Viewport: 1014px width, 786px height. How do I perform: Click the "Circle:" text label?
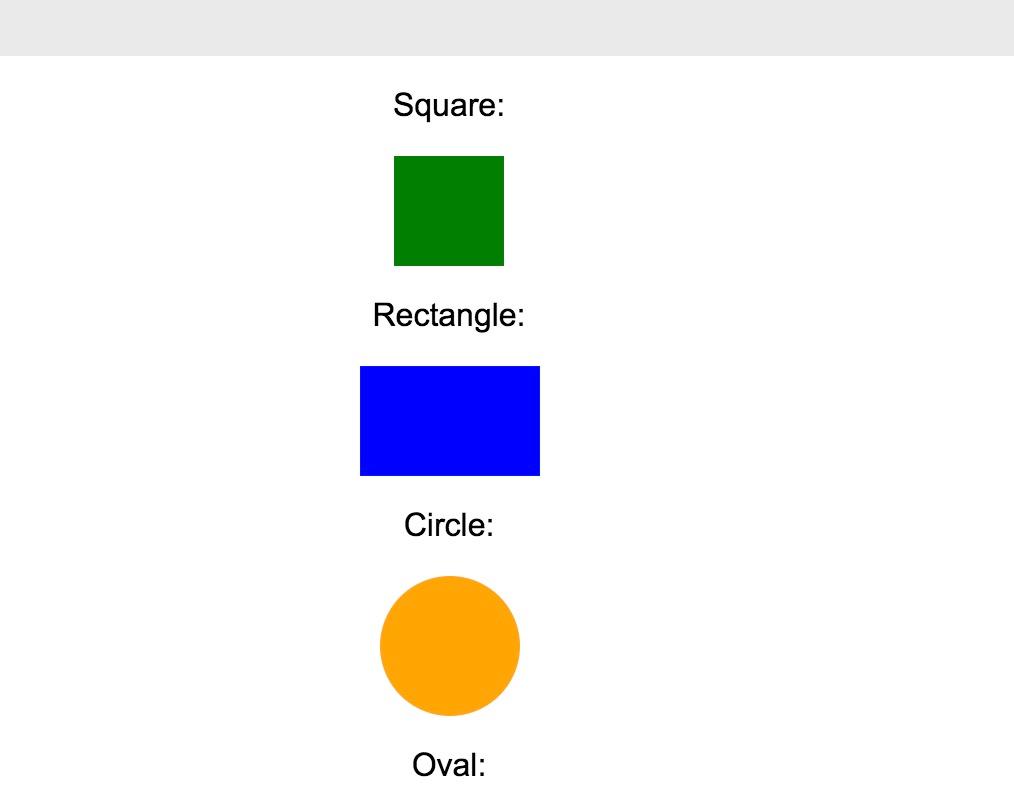pos(449,525)
